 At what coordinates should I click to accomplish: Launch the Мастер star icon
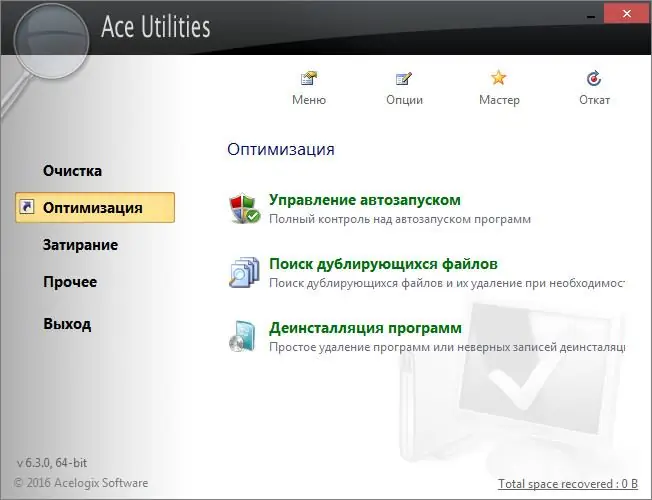tap(499, 78)
